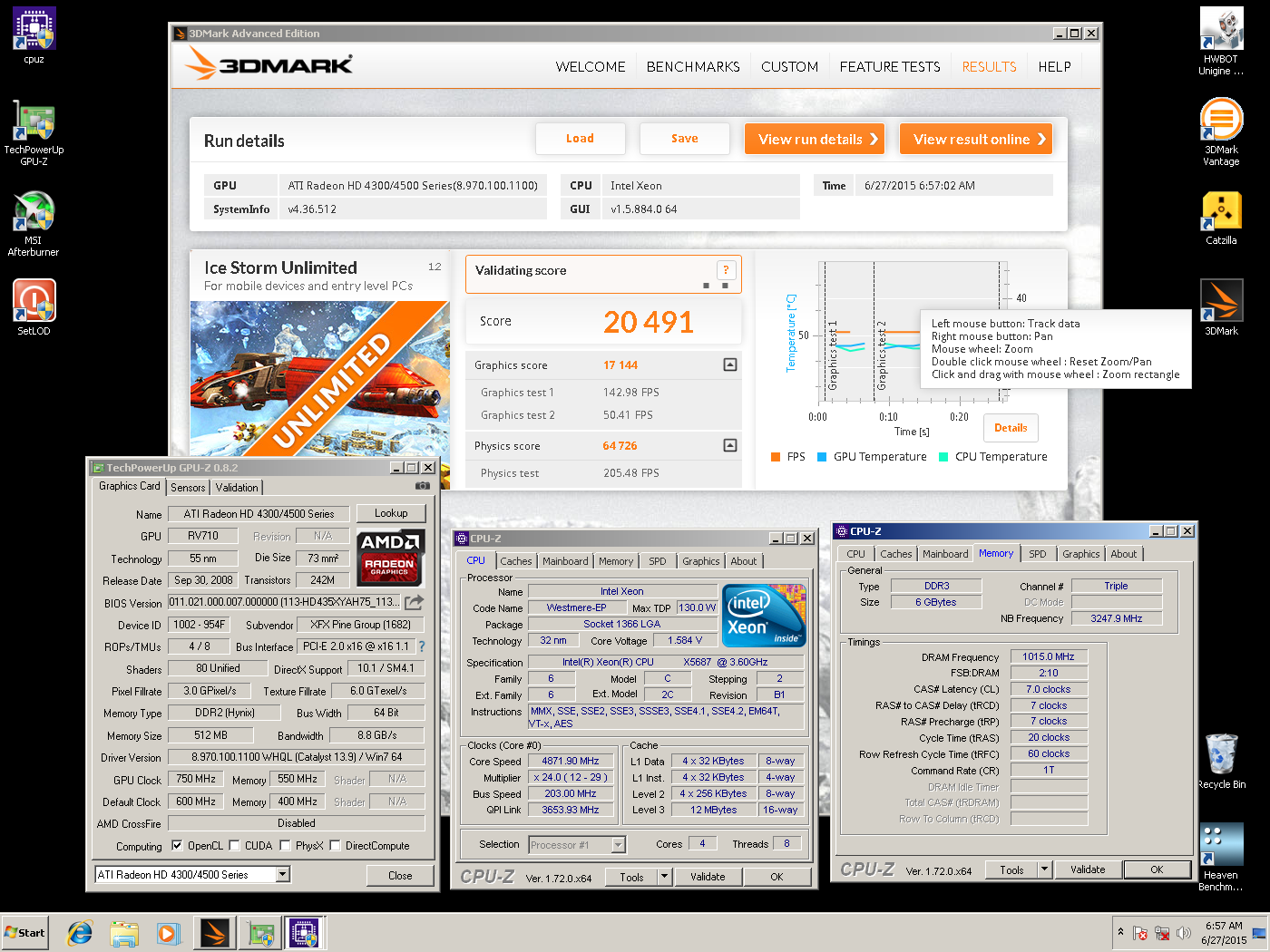Open Mainboard tab in CPU-Z CPU window
Viewport: 1270px width, 952px height.
tap(565, 561)
